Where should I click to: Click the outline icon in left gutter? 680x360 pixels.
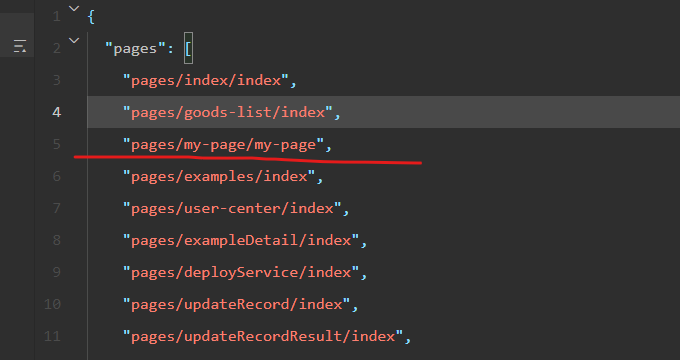pos(20,46)
